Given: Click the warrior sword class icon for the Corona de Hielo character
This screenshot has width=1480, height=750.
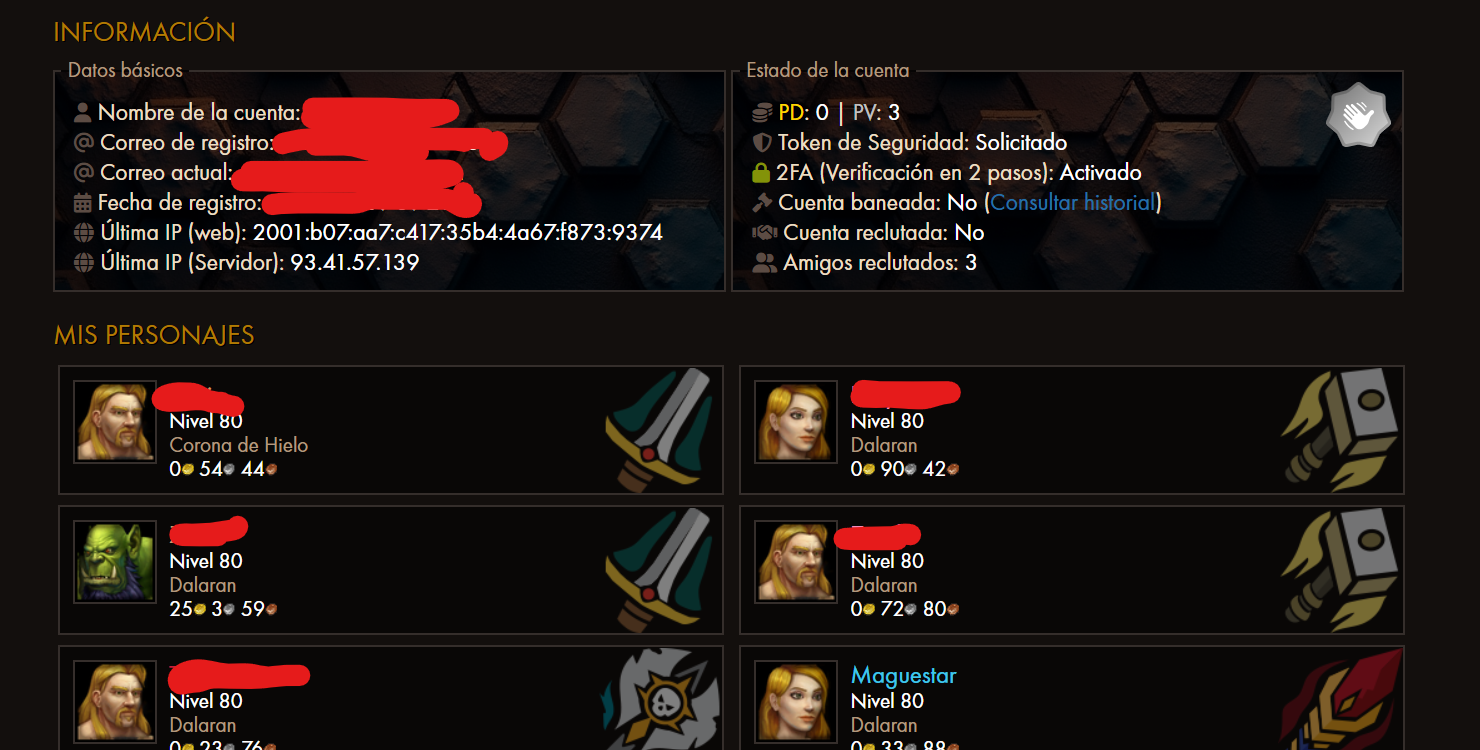Looking at the screenshot, I should tap(658, 428).
